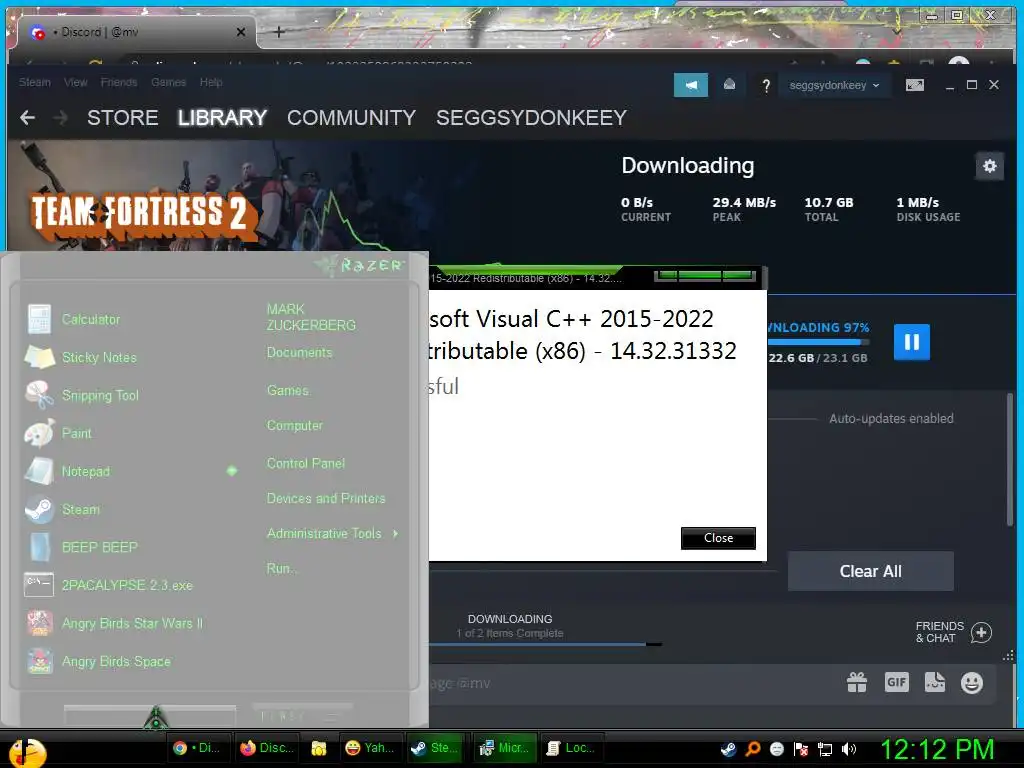Open Friends & Chat plus icon
Screen dimensions: 1024x768
click(x=981, y=632)
